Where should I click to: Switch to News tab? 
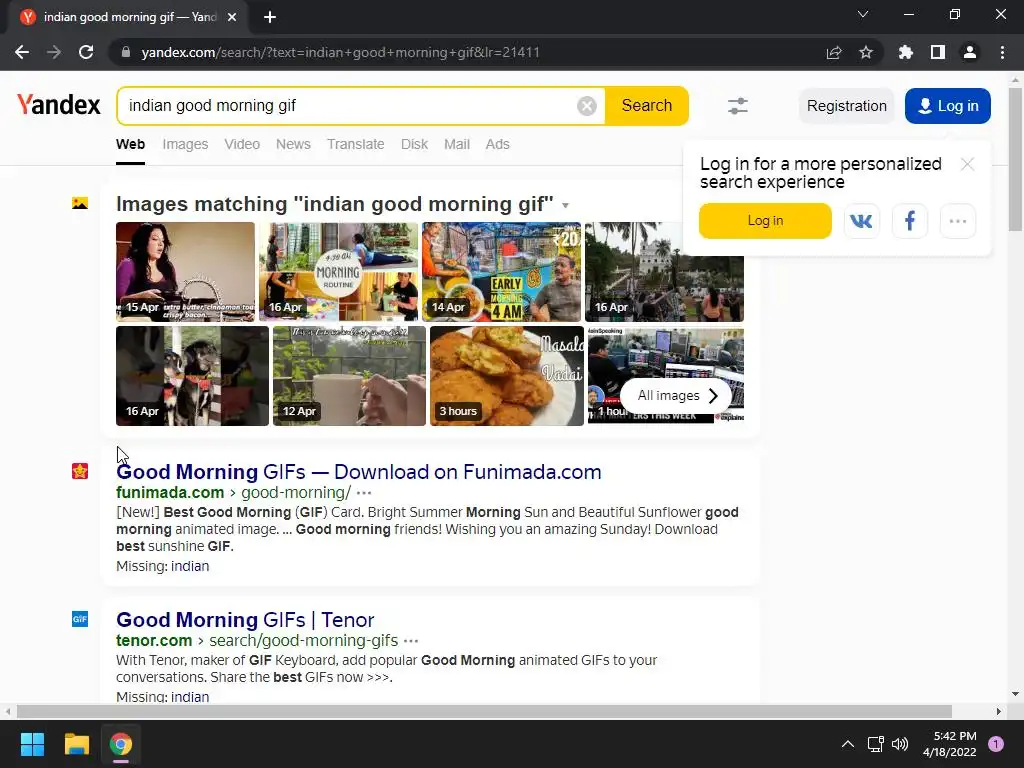293,144
